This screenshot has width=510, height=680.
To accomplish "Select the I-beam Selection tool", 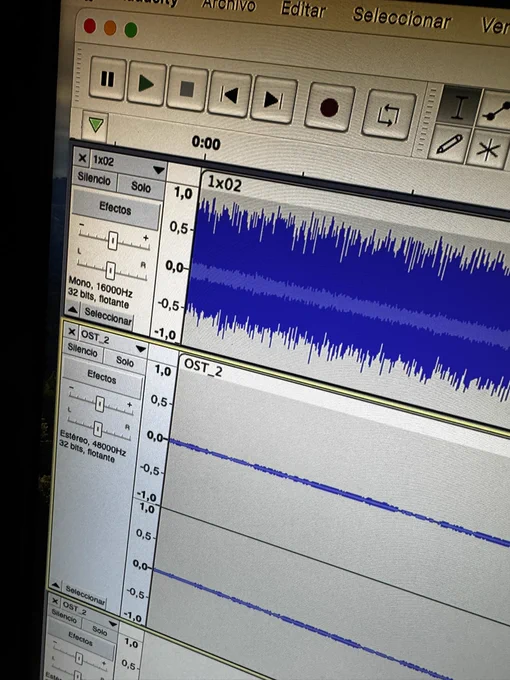I will [459, 107].
